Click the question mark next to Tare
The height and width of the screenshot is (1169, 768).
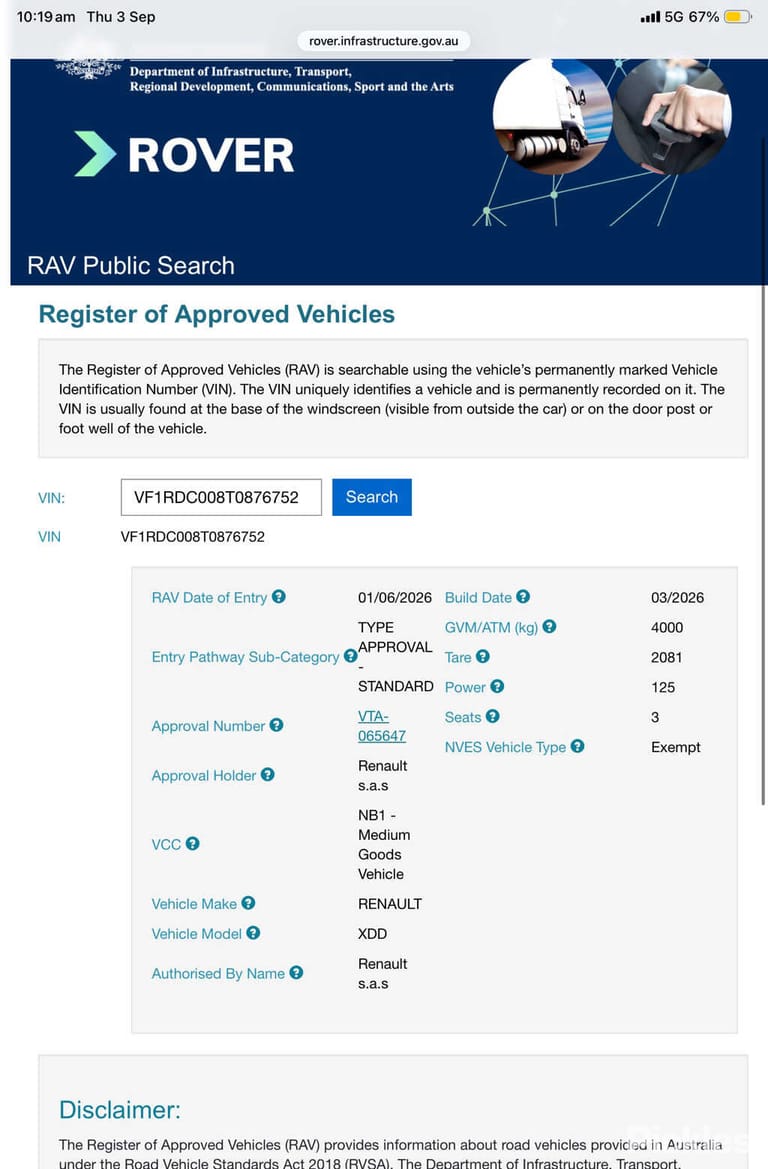483,656
